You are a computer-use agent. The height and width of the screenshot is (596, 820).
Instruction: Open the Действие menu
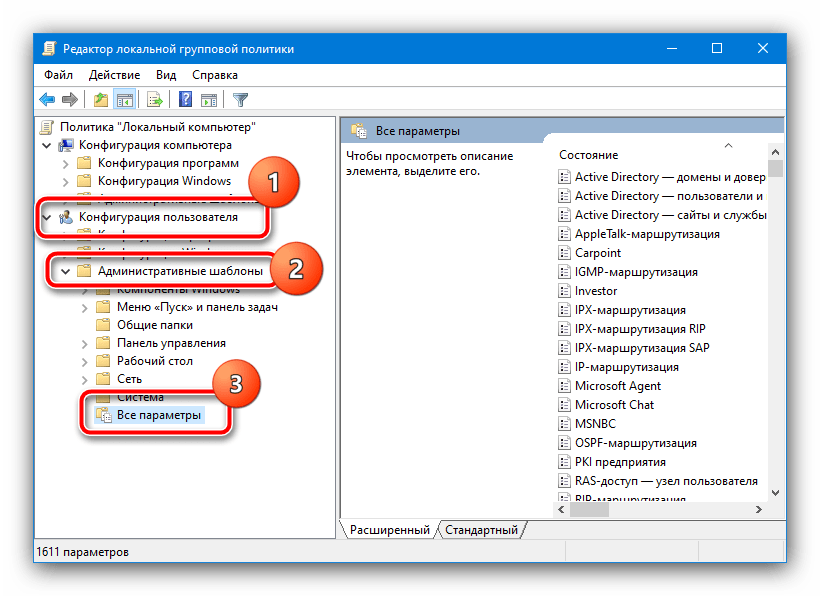coord(114,74)
